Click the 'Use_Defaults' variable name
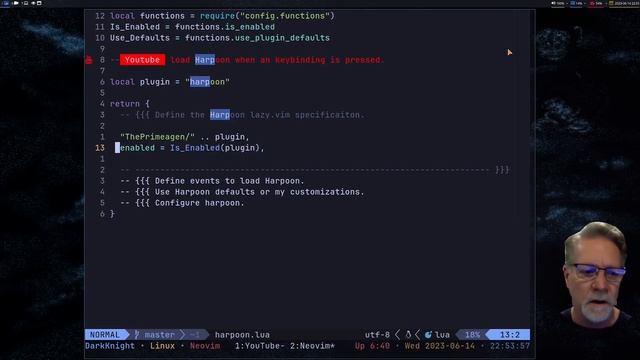 point(140,38)
